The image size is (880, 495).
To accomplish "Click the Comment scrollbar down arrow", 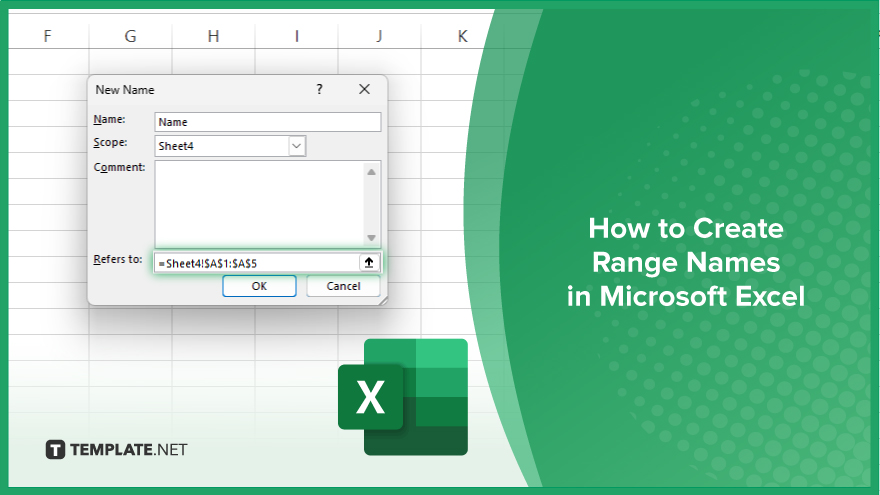I will point(372,237).
